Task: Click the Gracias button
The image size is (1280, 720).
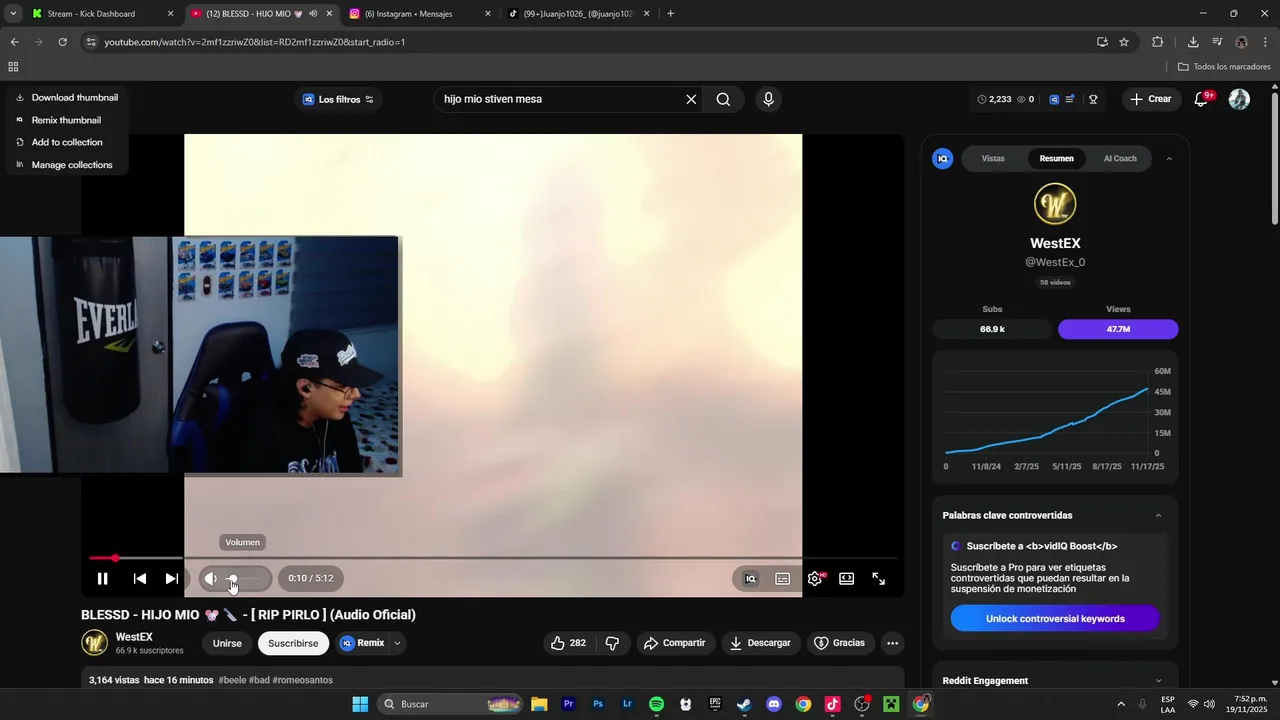Action: [839, 643]
